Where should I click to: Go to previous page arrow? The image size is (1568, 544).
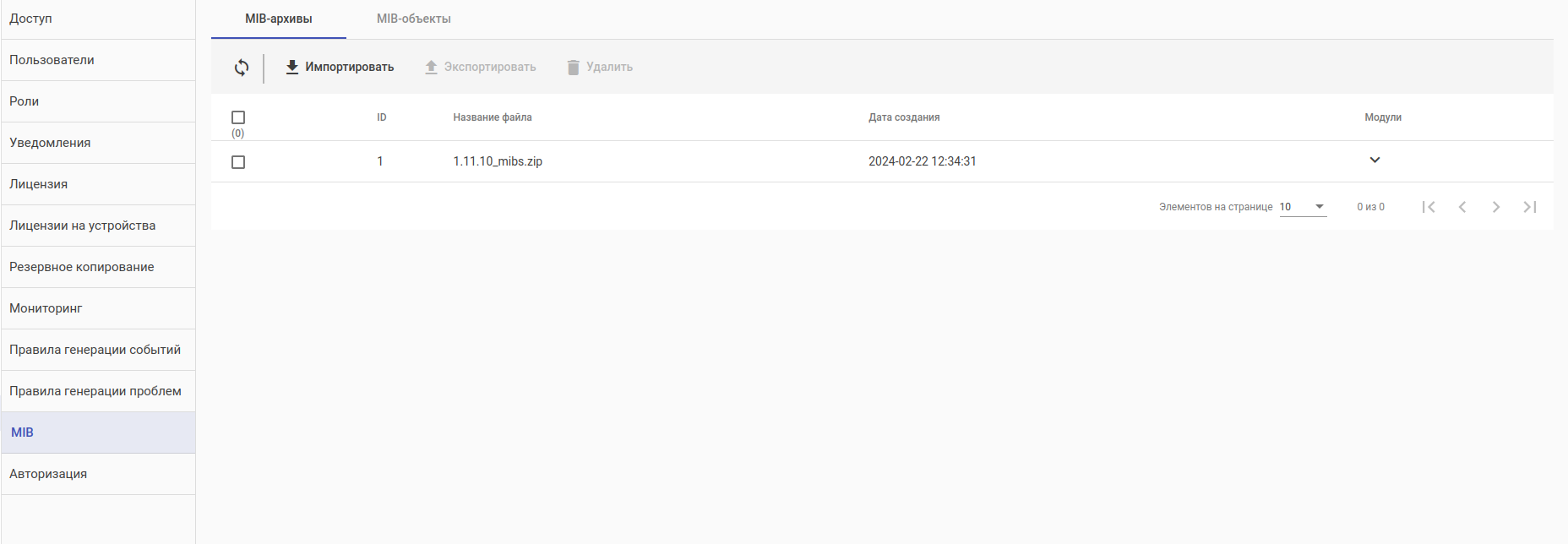click(x=1462, y=207)
